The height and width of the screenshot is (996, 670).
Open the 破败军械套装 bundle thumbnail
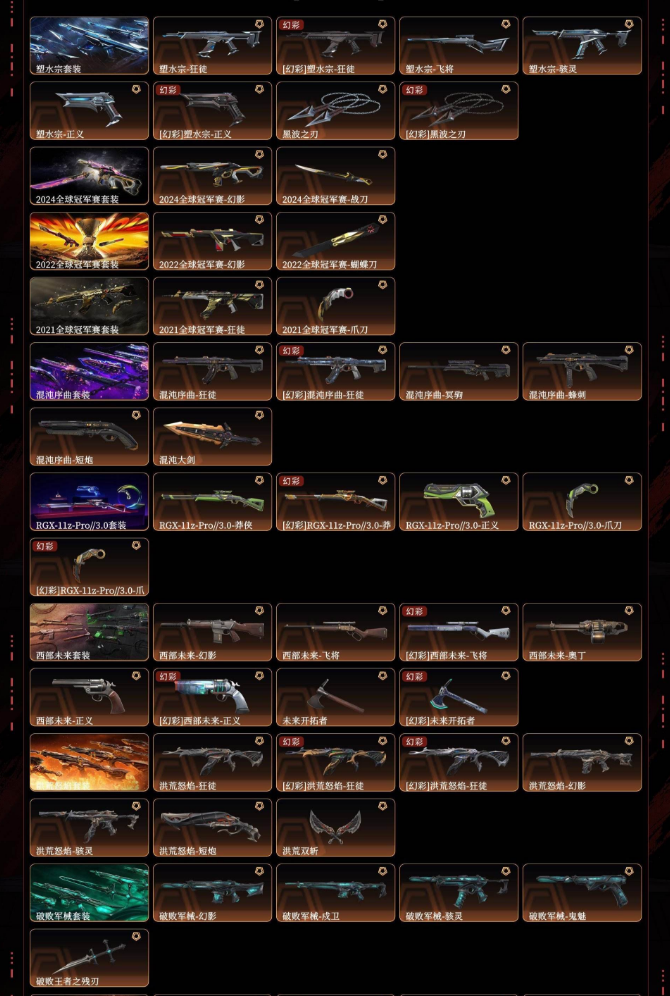[89, 892]
